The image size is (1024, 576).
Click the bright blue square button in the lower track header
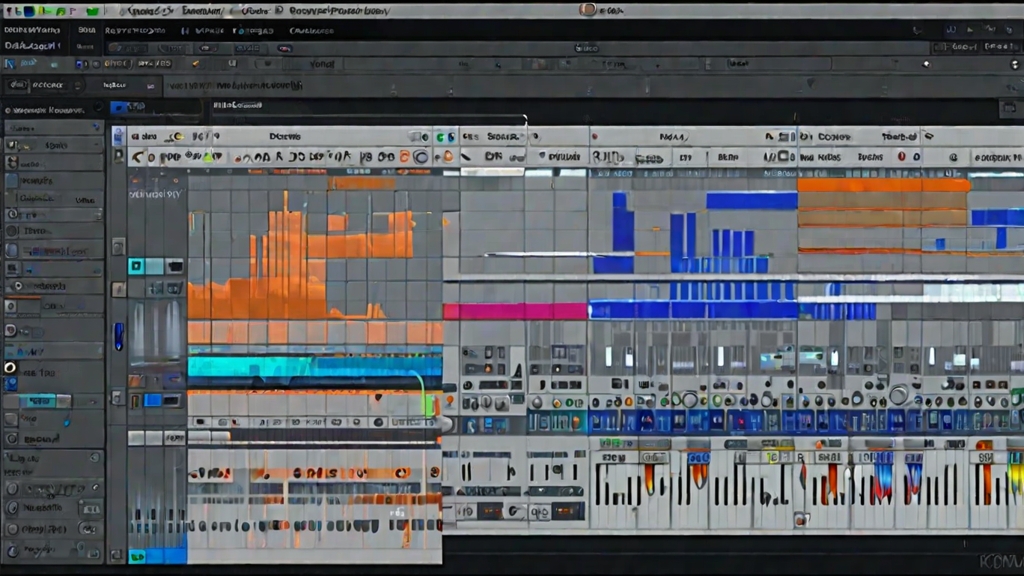pyautogui.click(x=153, y=400)
